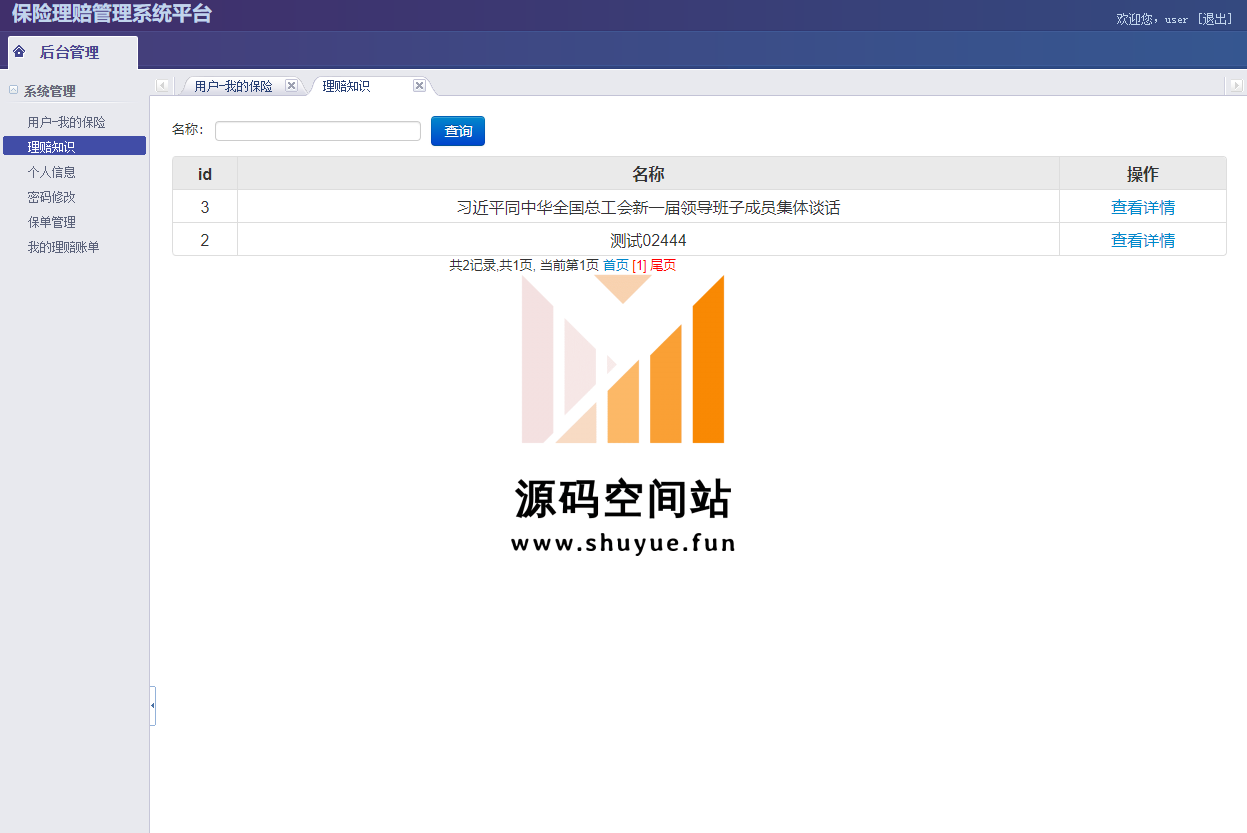
Task: Collapse the 系统管理 tree section
Action: [x=13, y=90]
